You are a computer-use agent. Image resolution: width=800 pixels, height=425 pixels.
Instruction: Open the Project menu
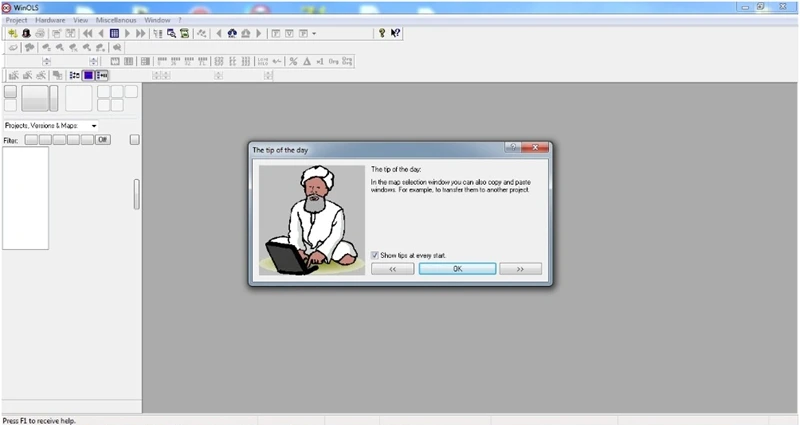coord(16,20)
